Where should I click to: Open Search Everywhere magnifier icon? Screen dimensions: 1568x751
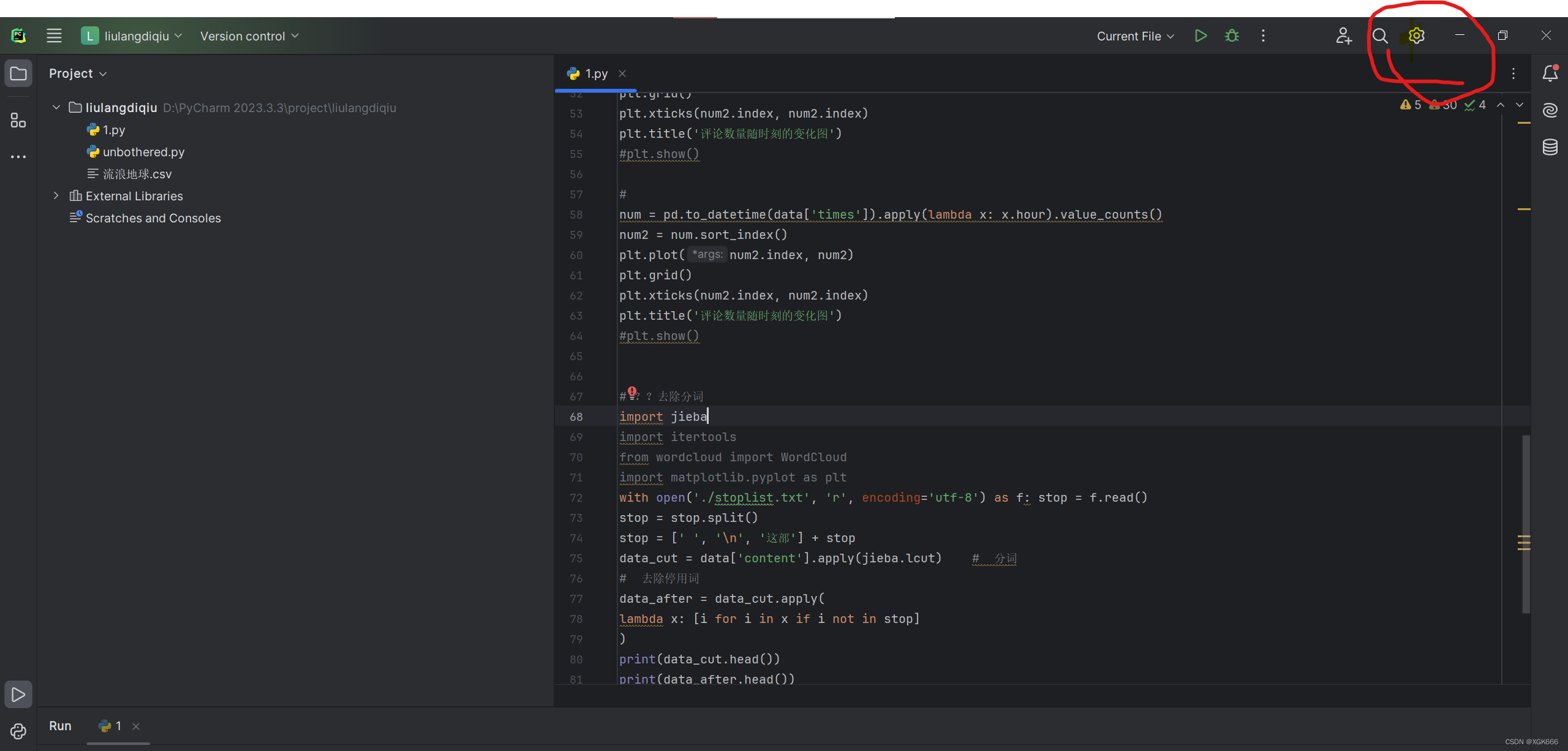1380,36
